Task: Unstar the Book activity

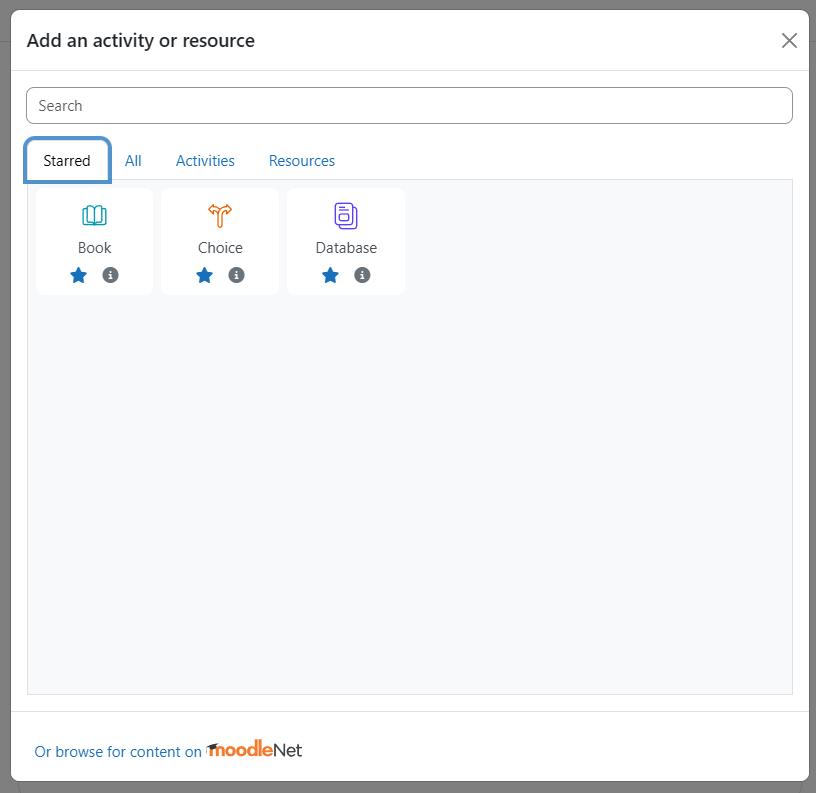Action: click(79, 275)
